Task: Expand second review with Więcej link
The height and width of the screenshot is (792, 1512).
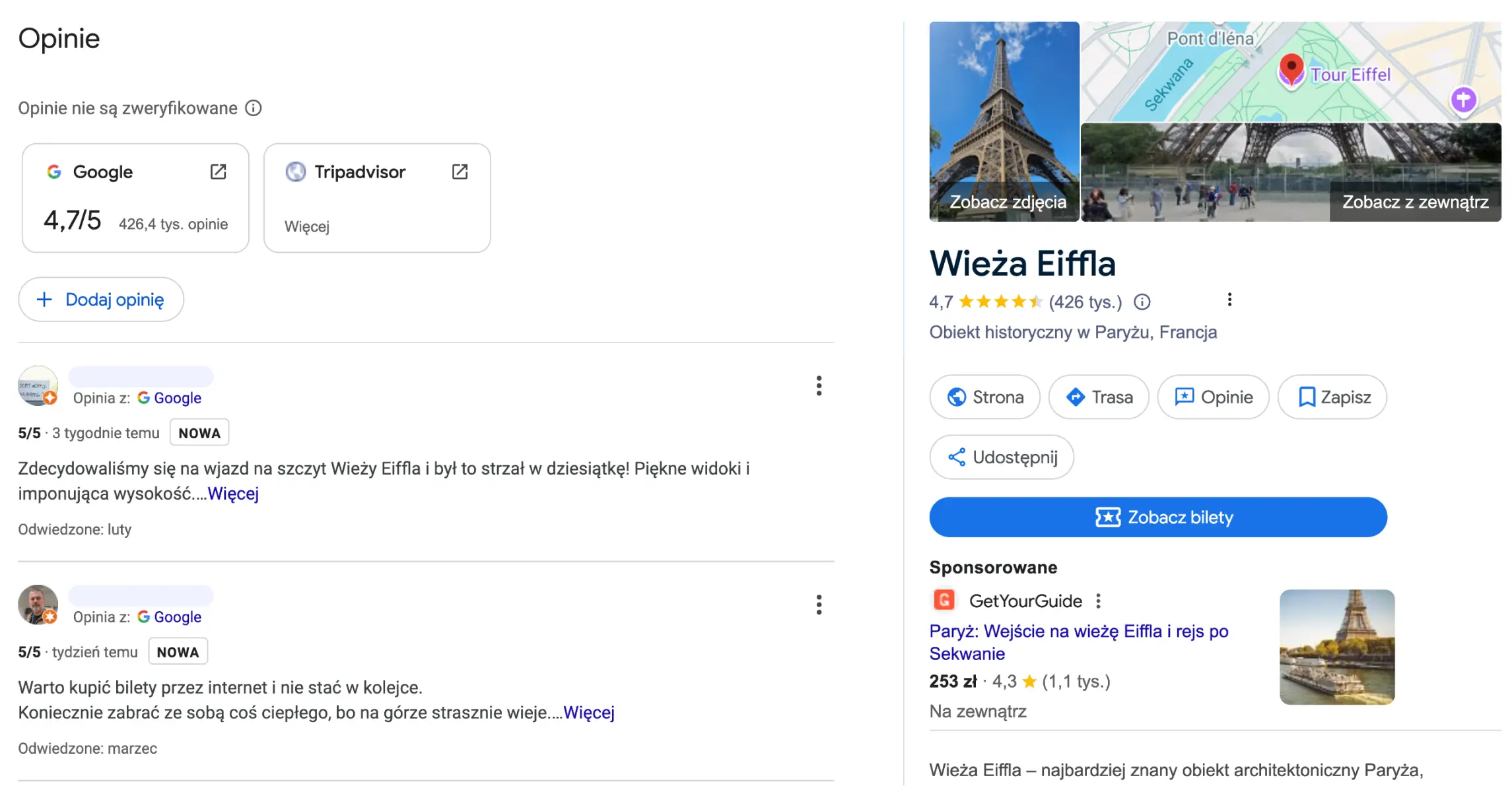Action: click(x=588, y=713)
